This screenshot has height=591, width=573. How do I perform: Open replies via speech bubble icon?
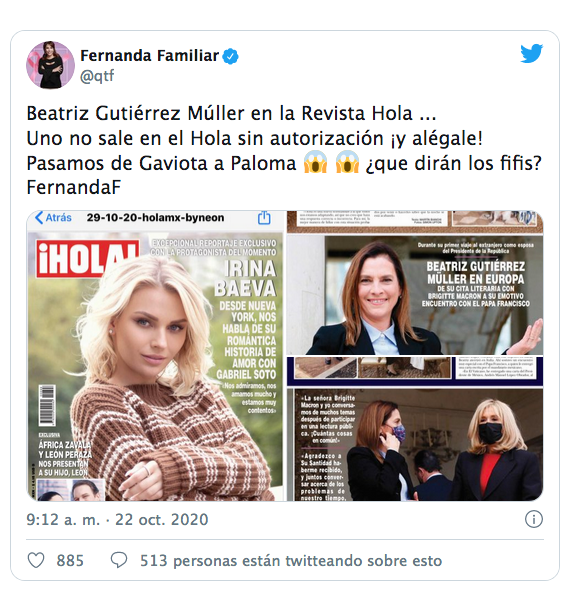[x=119, y=560]
